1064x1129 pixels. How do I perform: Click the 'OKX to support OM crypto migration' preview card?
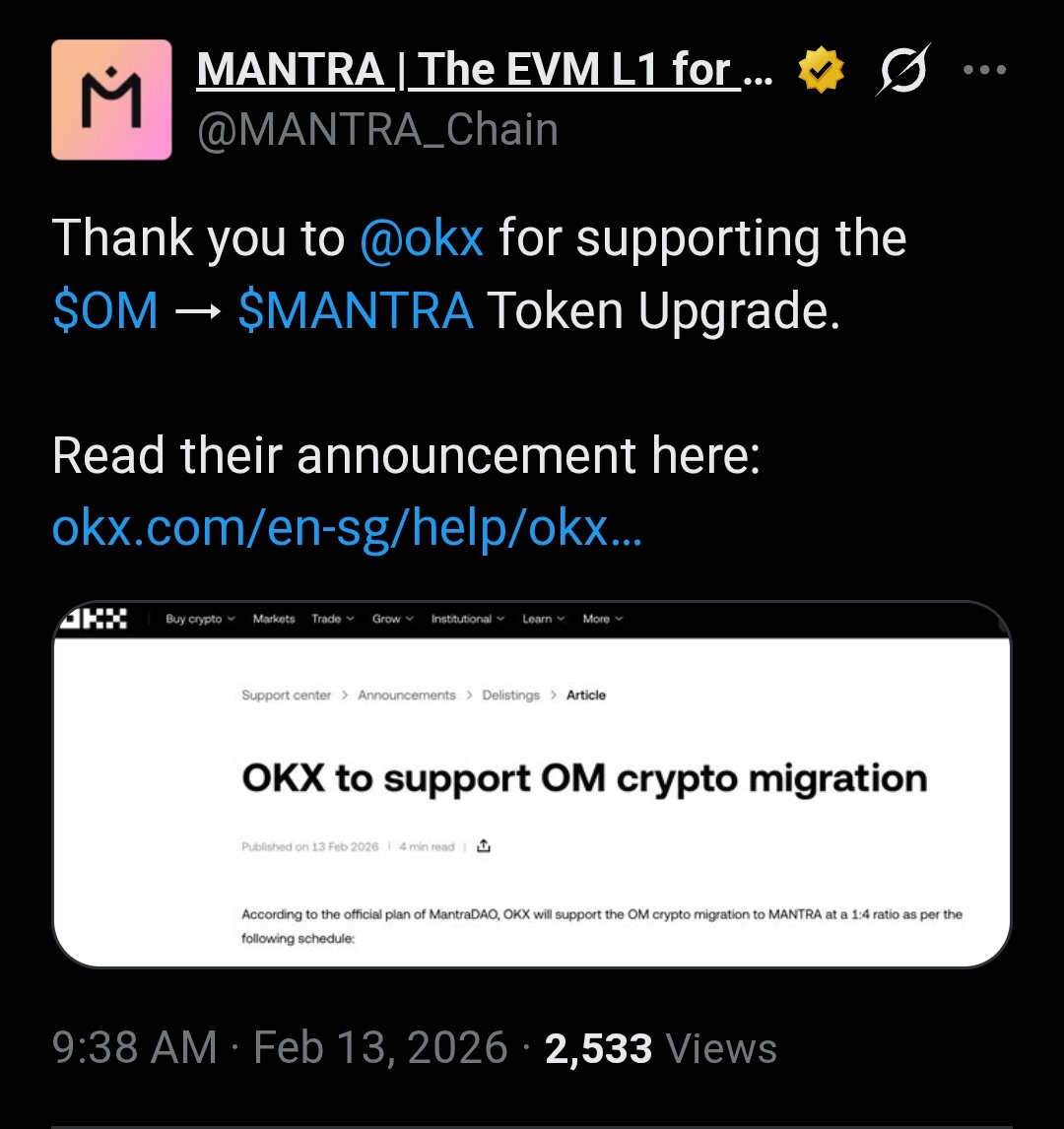click(x=583, y=780)
